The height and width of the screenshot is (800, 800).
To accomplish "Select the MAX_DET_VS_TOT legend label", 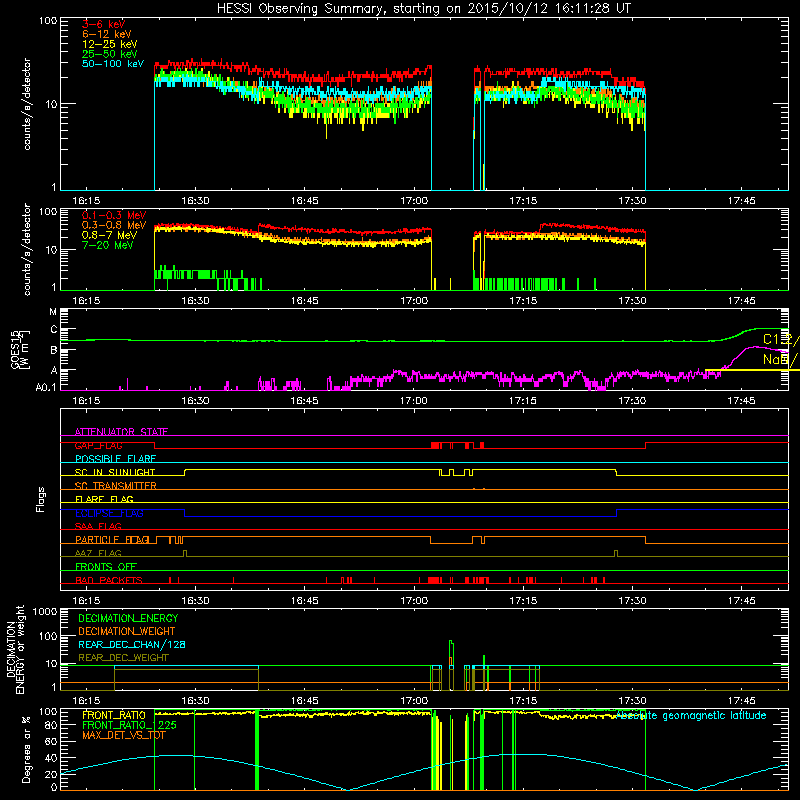I will pyautogui.click(x=123, y=735).
